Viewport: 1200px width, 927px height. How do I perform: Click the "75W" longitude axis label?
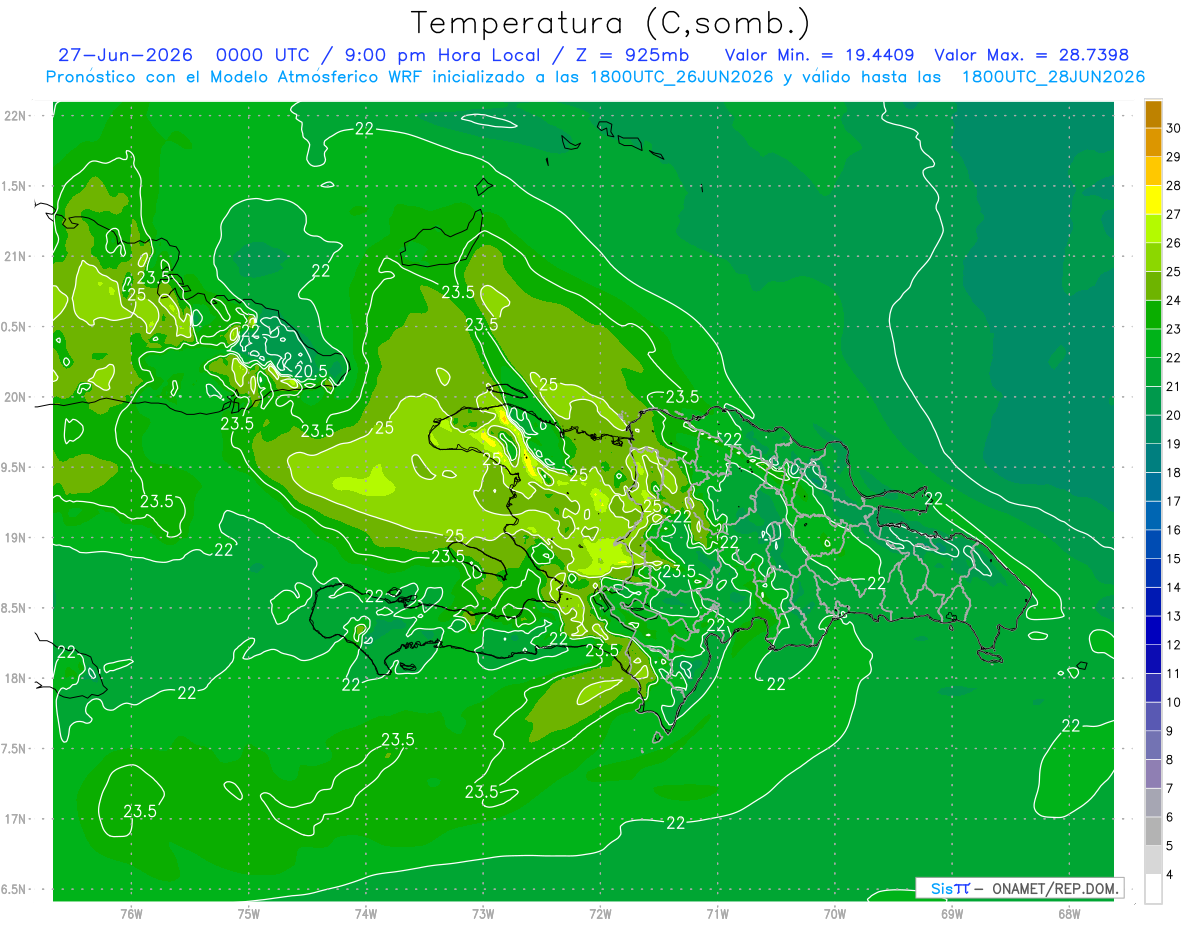tap(249, 914)
